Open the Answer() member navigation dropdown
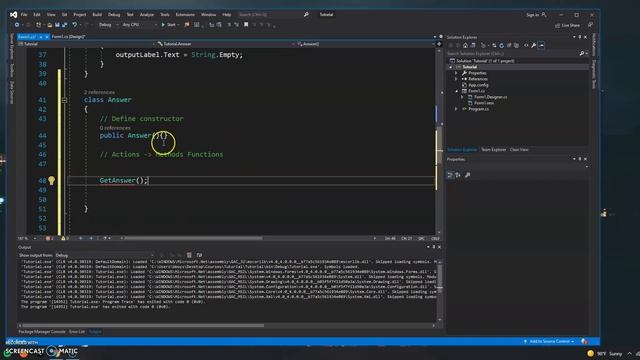 [366, 44]
